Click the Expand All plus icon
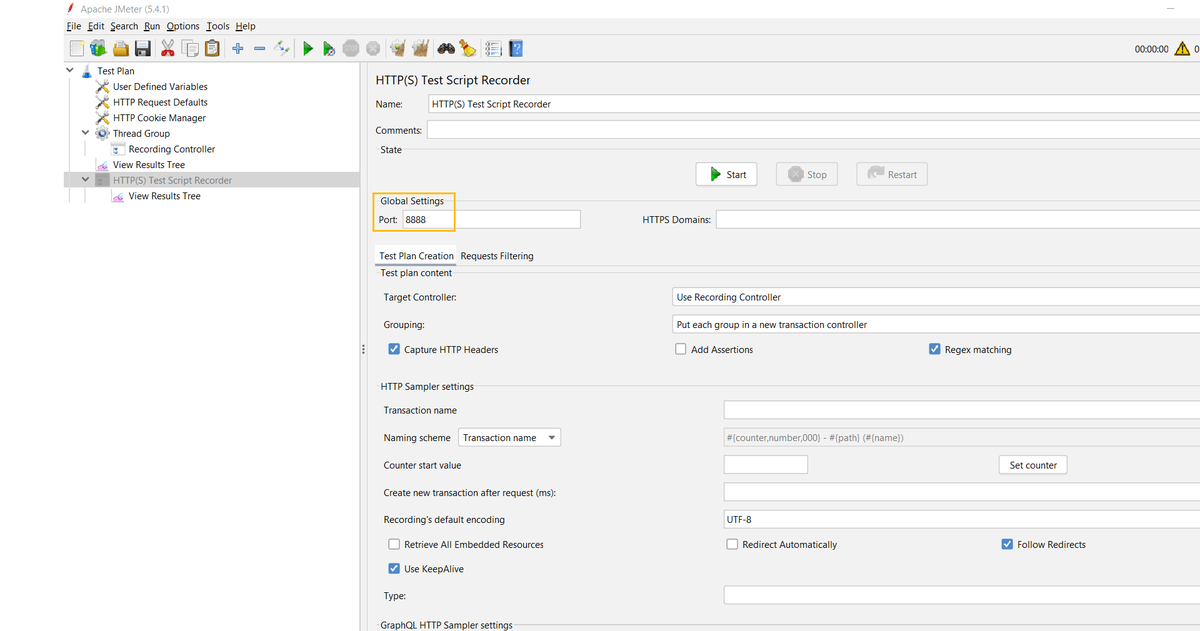This screenshot has height=631, width=1200. click(237, 48)
